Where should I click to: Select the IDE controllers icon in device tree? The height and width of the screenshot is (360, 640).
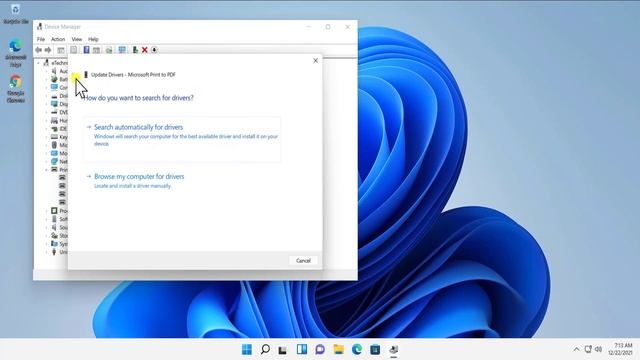point(54,129)
